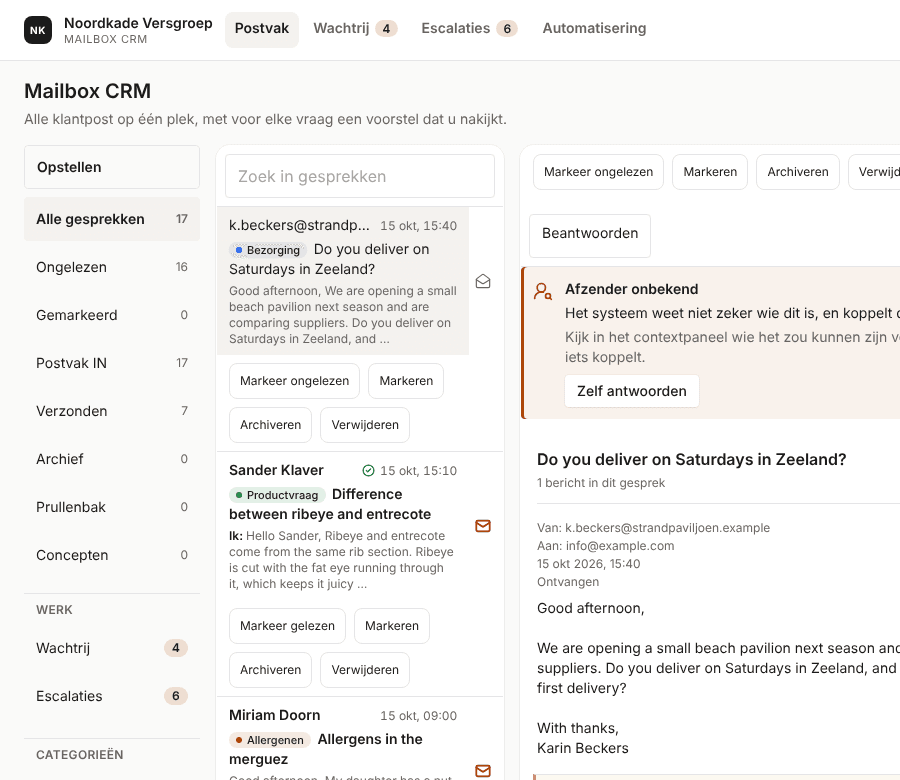Click Markeer ongelezen under k.beckers conversation
Screen dimensions: 900x780
click(294, 381)
